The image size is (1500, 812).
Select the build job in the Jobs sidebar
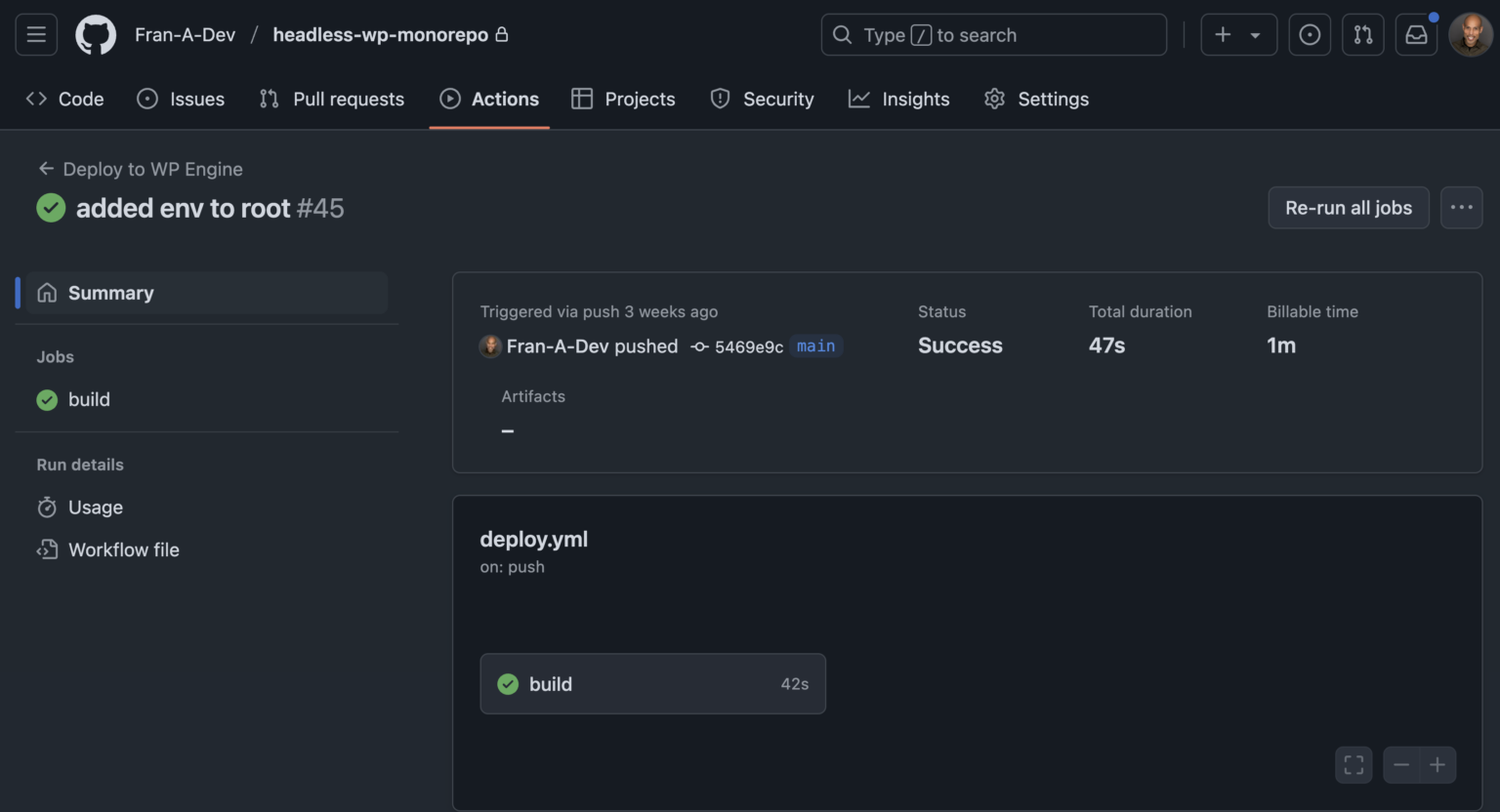click(90, 399)
